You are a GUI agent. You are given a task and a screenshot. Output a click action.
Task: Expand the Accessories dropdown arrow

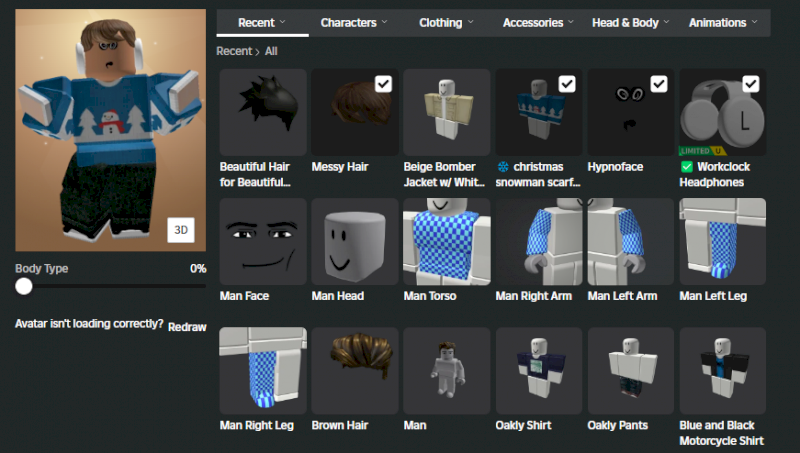tap(570, 22)
